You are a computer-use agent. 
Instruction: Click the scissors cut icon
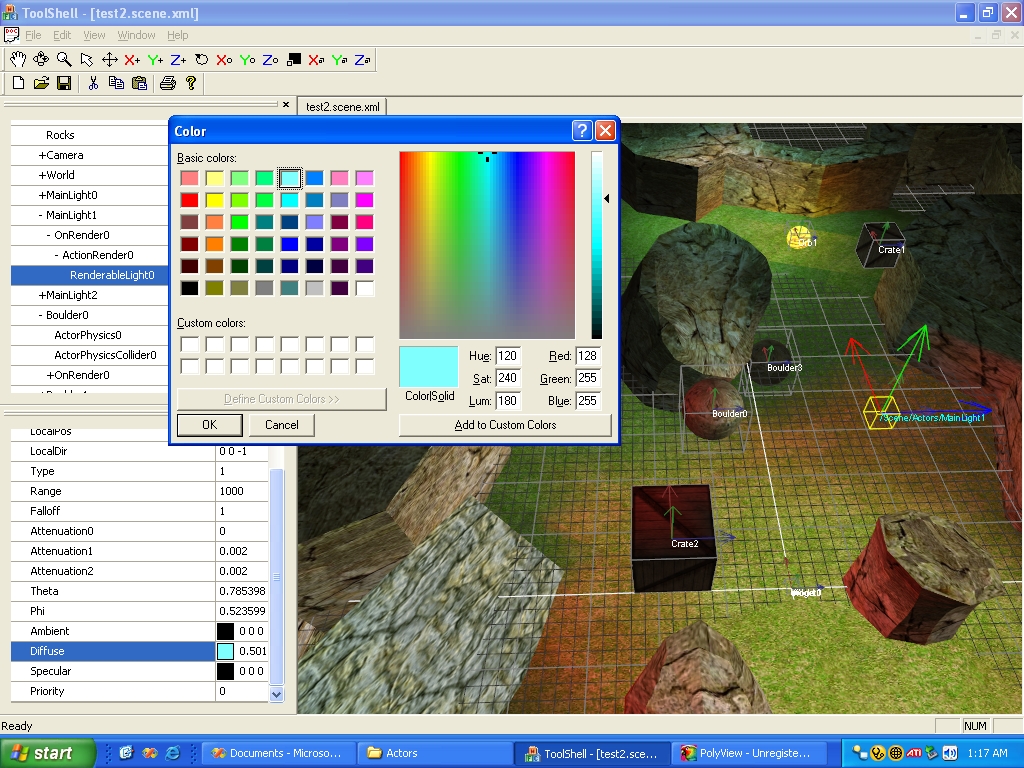click(x=93, y=83)
